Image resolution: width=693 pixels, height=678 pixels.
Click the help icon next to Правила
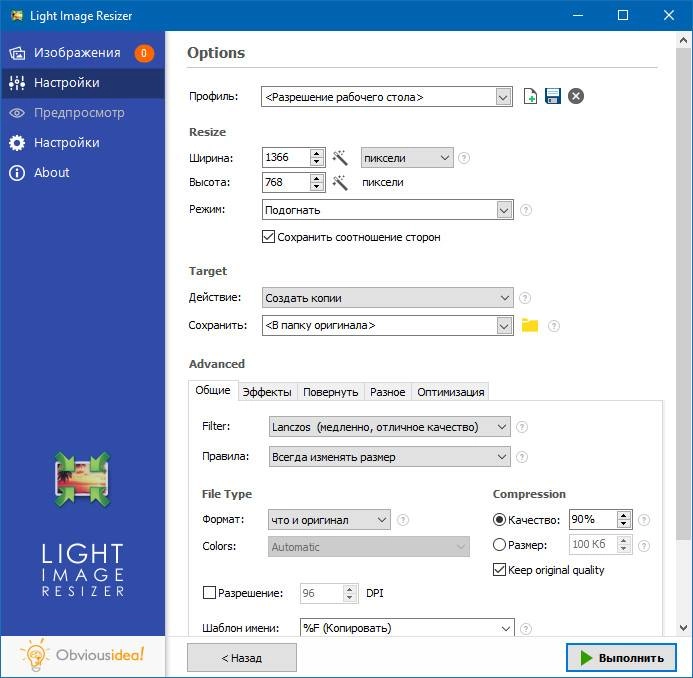click(522, 457)
